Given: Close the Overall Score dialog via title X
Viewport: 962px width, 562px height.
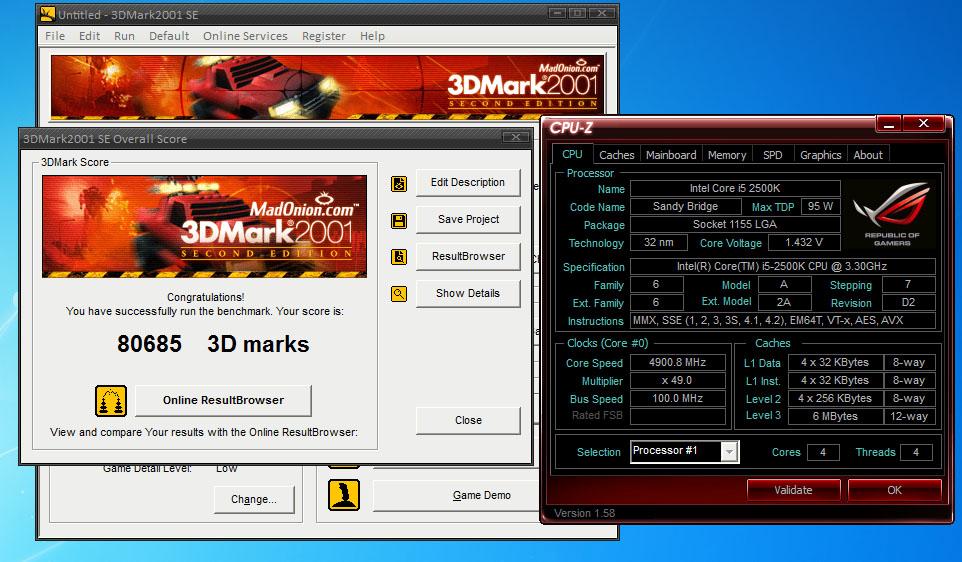Looking at the screenshot, I should click(x=516, y=137).
